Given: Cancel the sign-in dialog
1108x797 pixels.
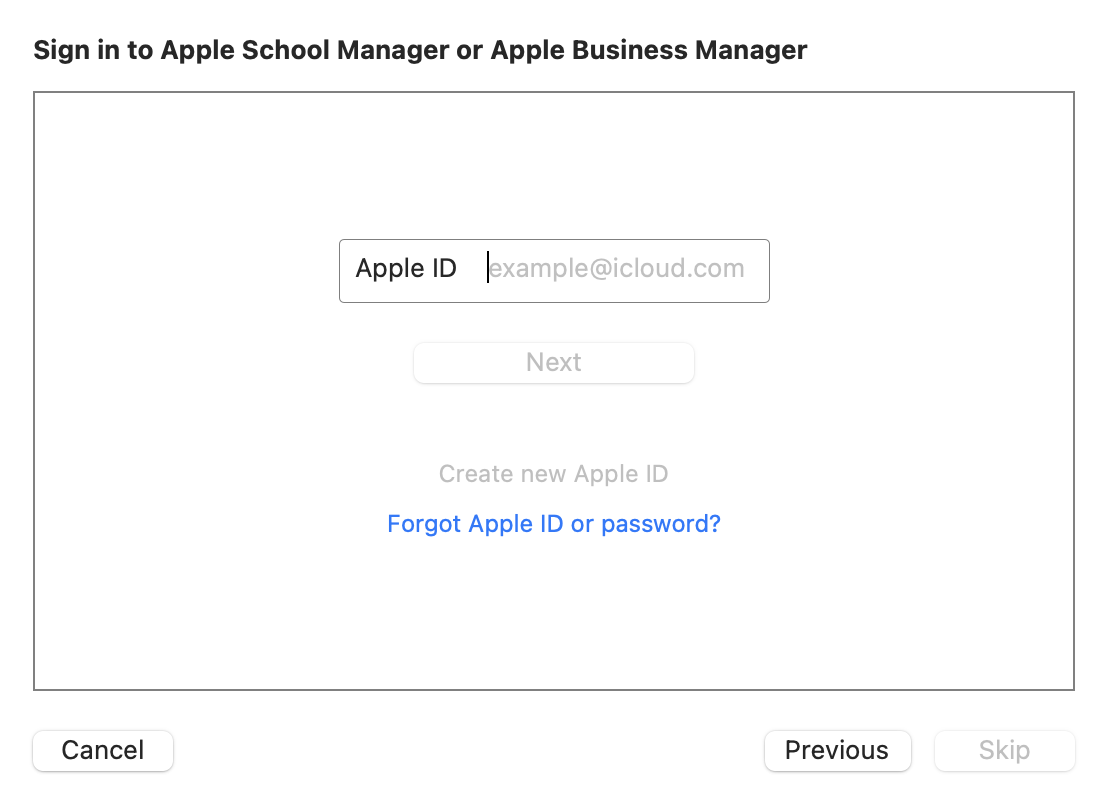Looking at the screenshot, I should [103, 751].
